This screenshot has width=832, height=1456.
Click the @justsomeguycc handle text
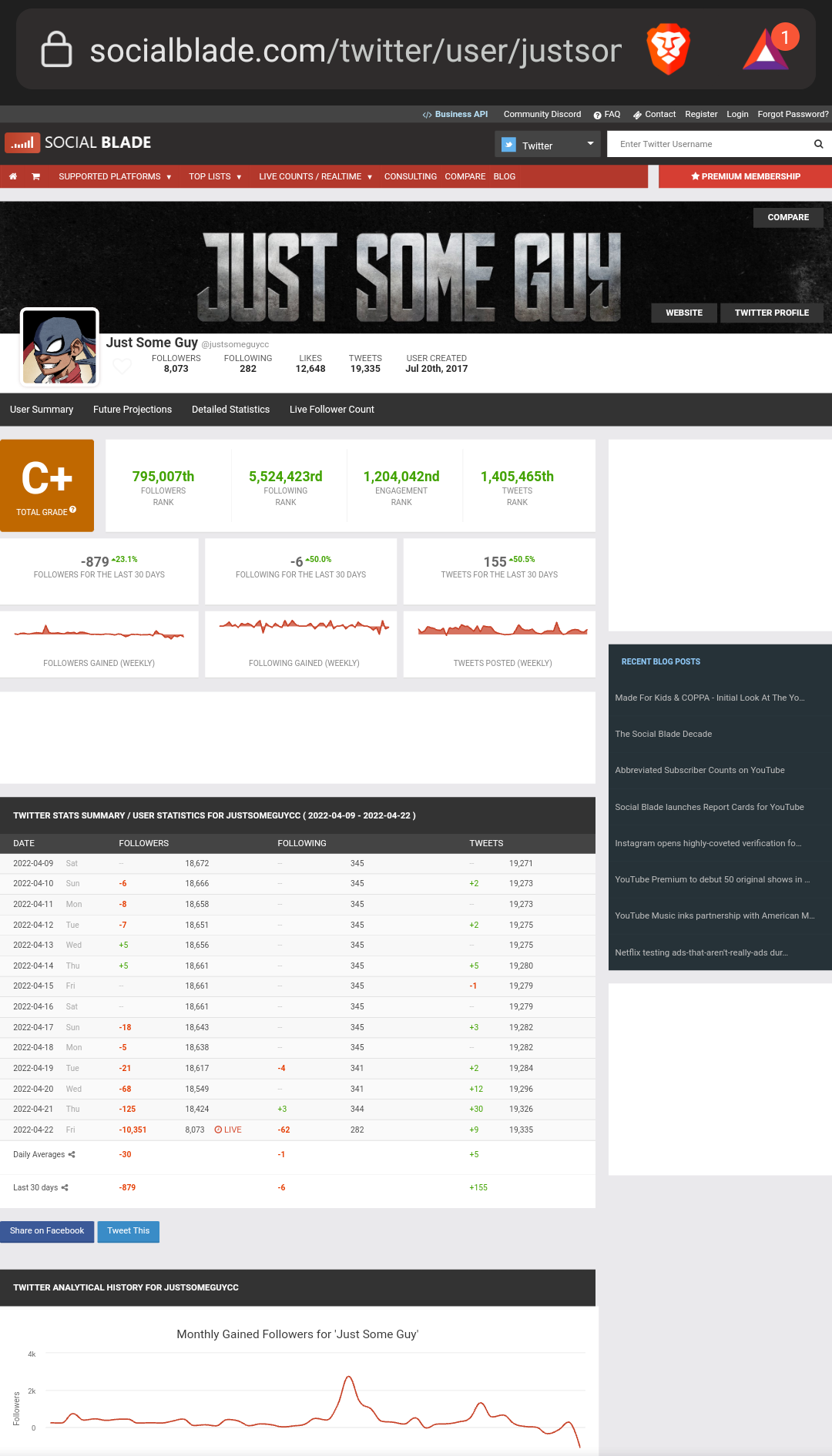pos(235,344)
